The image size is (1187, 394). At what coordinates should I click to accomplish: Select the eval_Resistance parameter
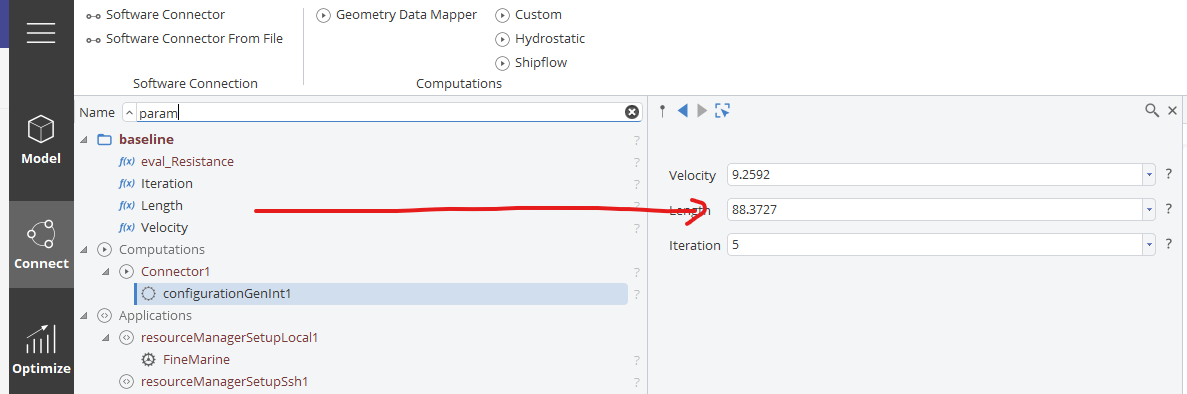187,161
